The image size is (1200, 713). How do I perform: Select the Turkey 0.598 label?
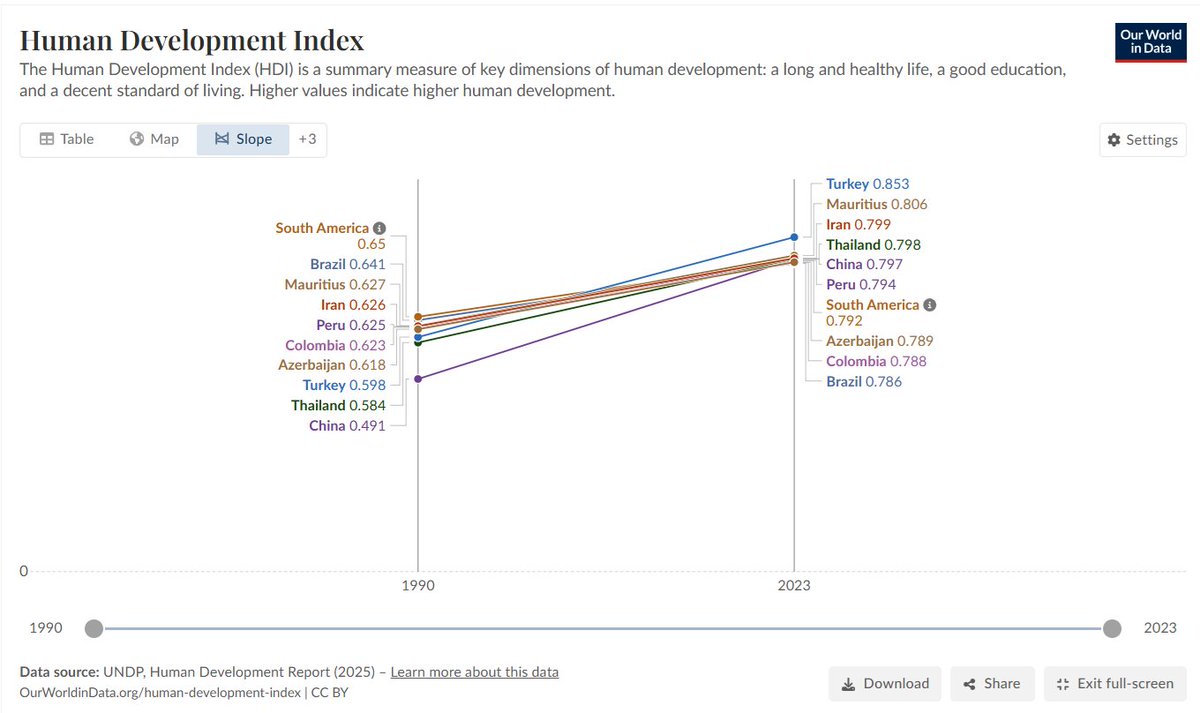pyautogui.click(x=345, y=385)
